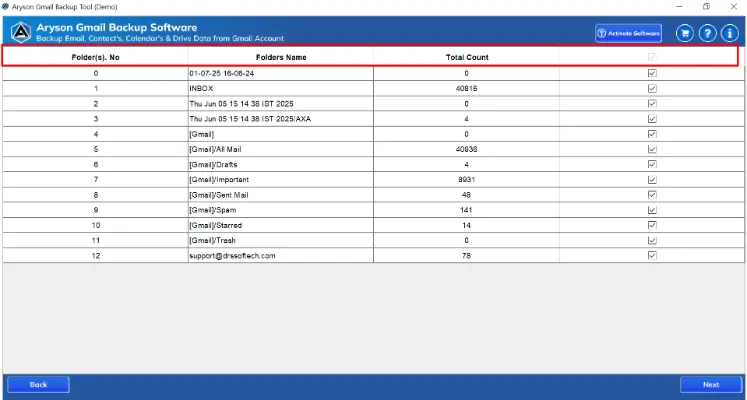This screenshot has width=747, height=400.
Task: Go Back to previous step
Action: point(38,384)
